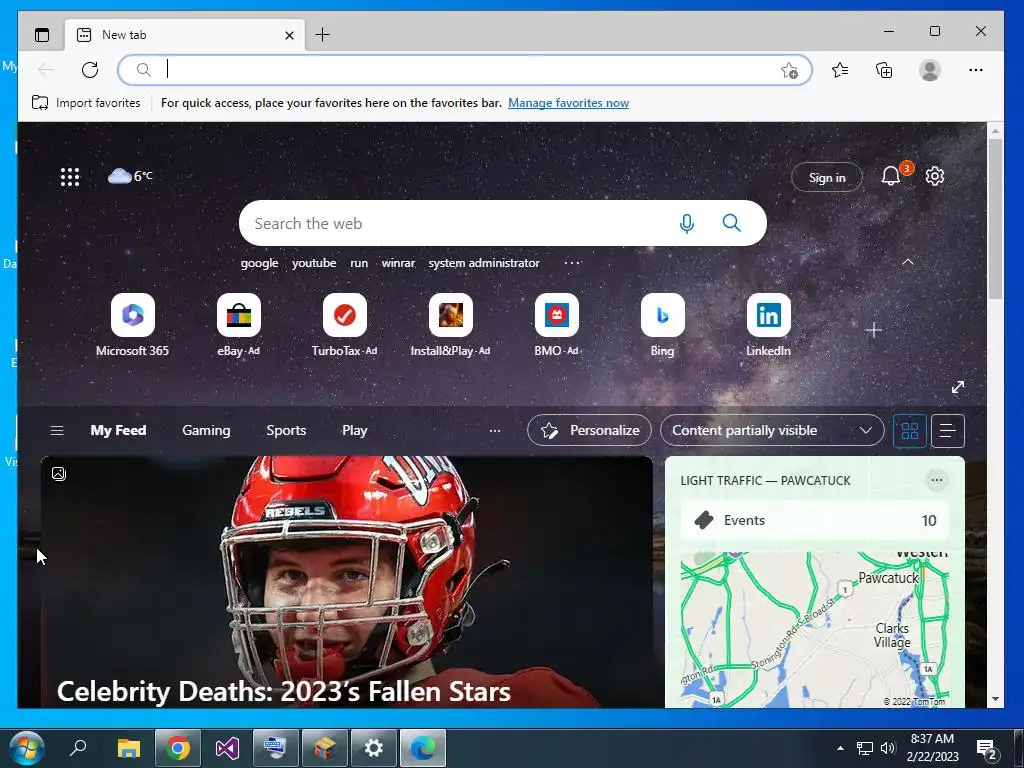The width and height of the screenshot is (1024, 768).
Task: Open File Explorer from the taskbar
Action: click(129, 748)
